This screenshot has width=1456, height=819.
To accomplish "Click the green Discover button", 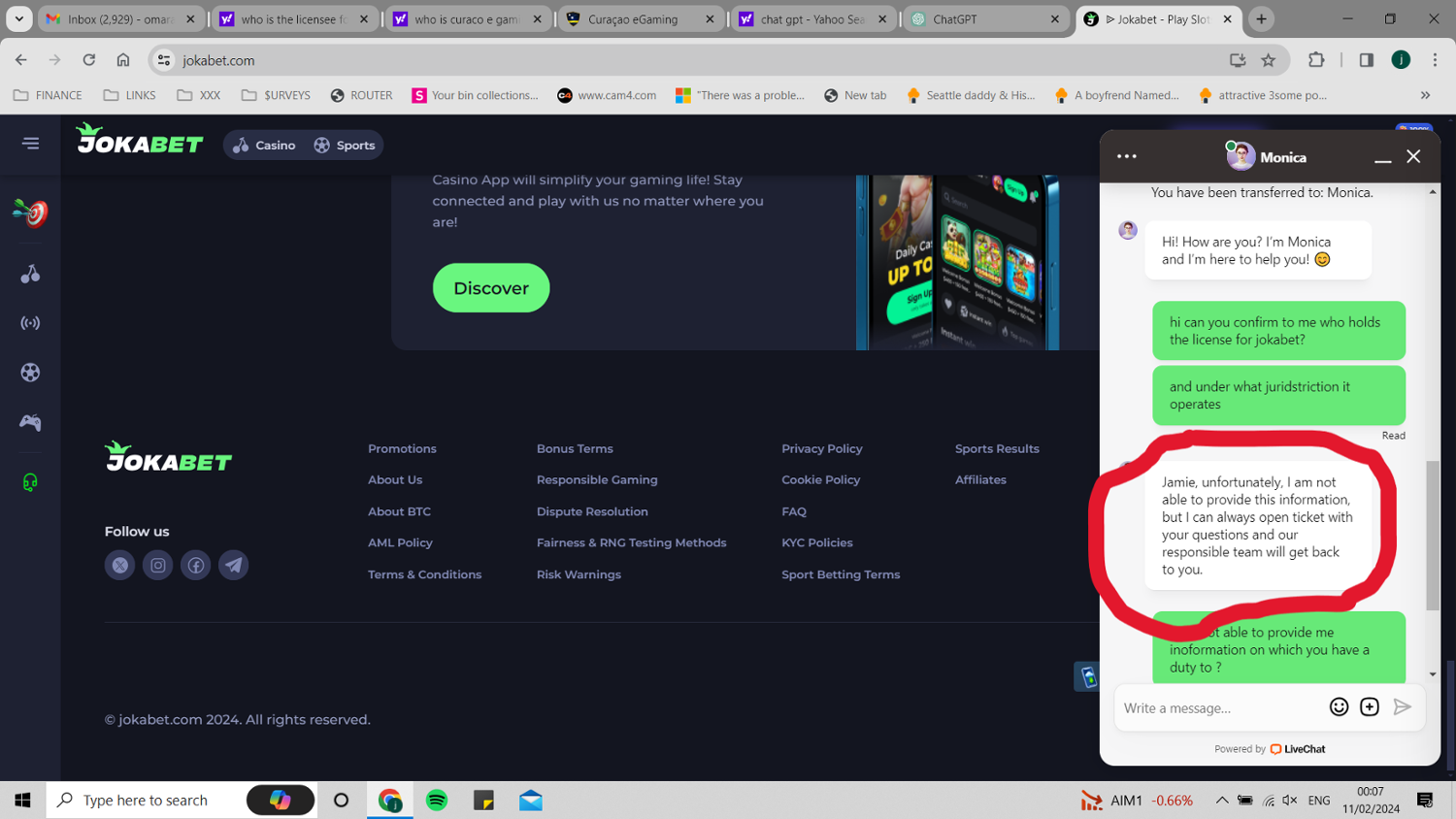I will click(x=491, y=288).
